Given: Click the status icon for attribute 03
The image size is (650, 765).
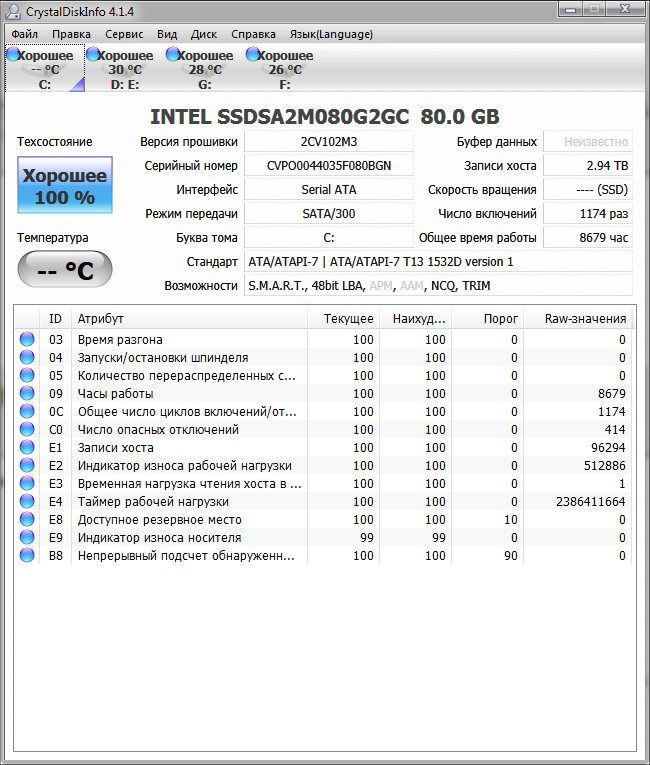Looking at the screenshot, I should tap(27, 339).
